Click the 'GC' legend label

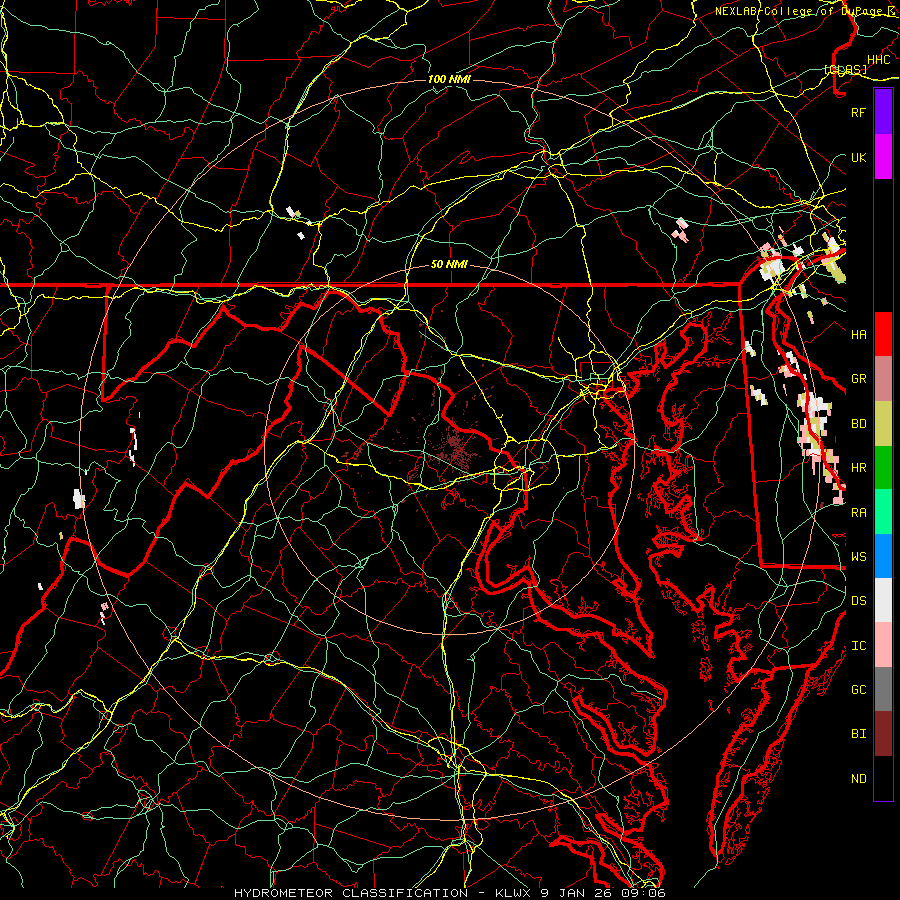tap(858, 689)
